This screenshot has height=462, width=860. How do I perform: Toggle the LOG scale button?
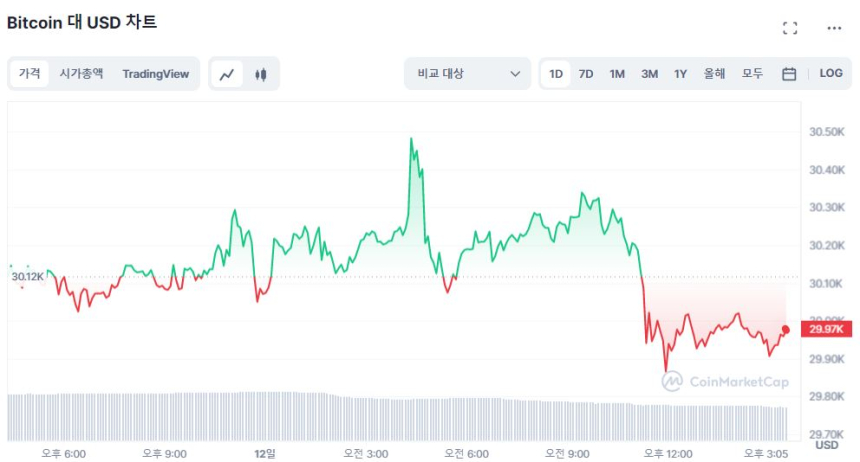(x=831, y=74)
